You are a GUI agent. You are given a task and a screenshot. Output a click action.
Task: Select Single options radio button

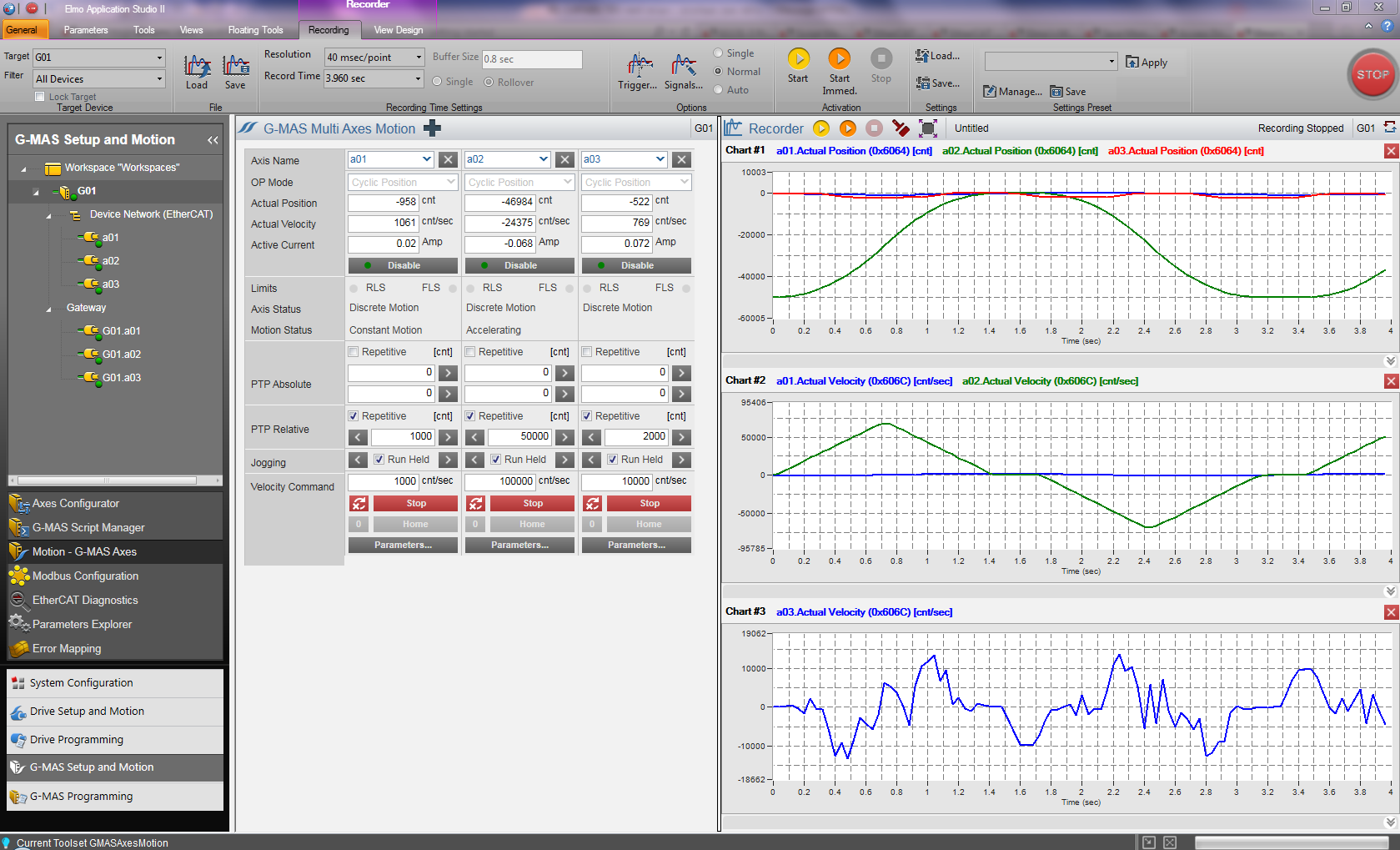717,53
